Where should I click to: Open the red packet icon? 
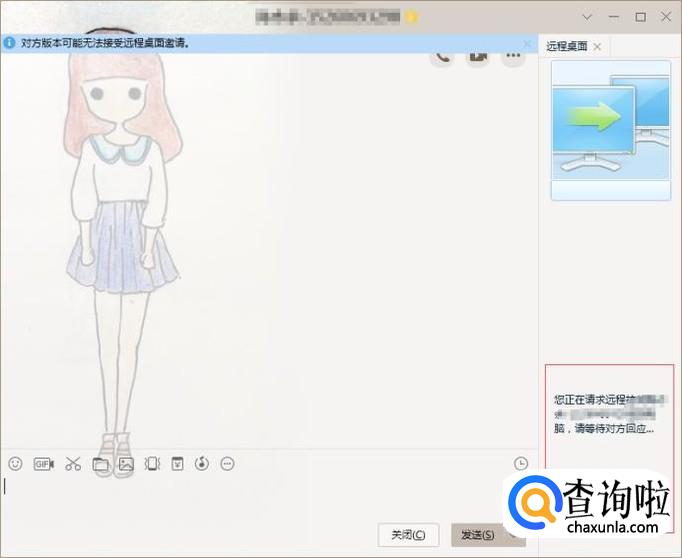tap(177, 464)
